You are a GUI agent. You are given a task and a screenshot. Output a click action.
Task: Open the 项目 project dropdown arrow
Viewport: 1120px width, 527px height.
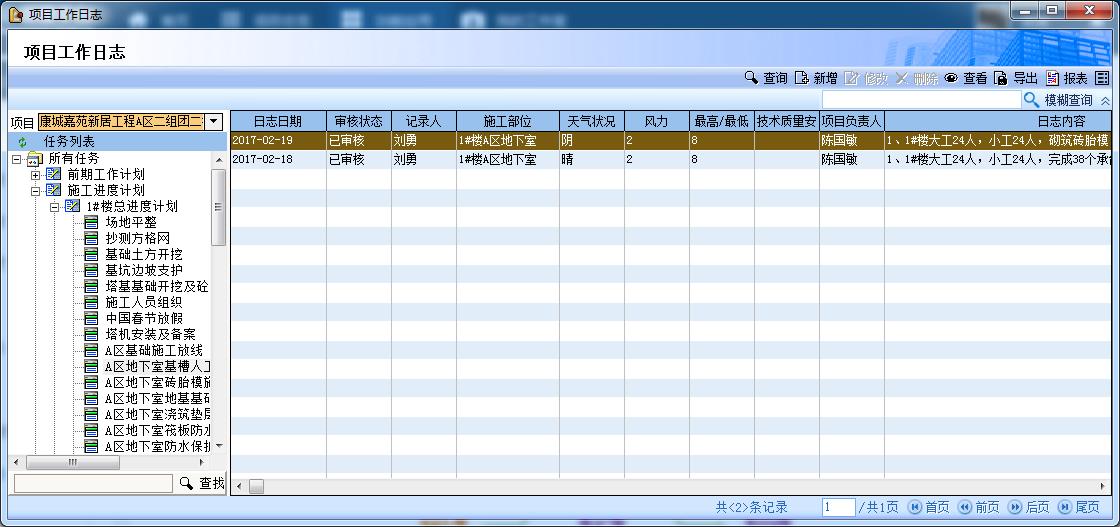coord(213,121)
